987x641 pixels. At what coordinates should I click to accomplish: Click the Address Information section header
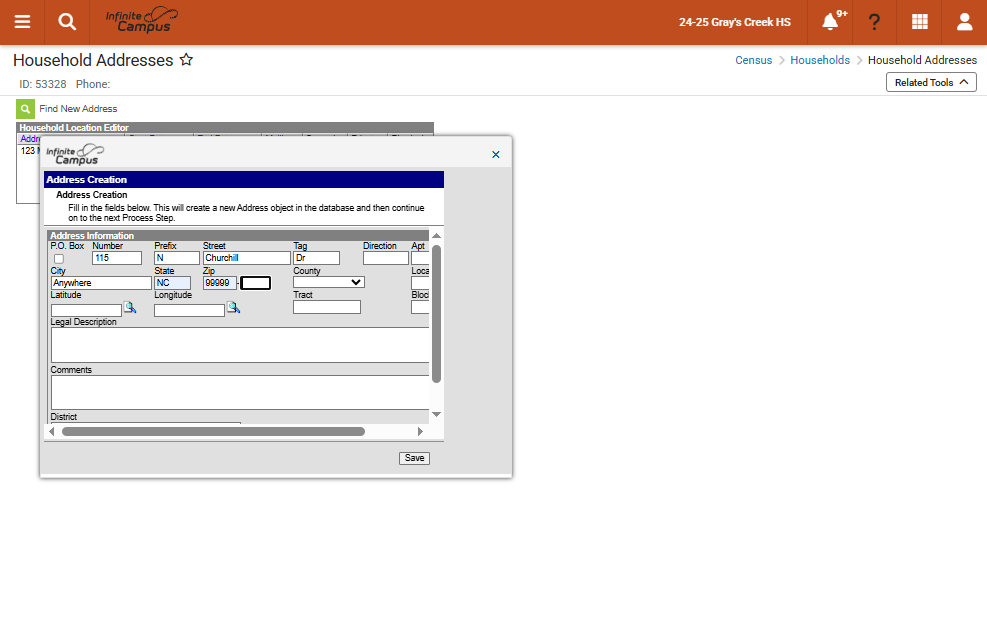238,235
